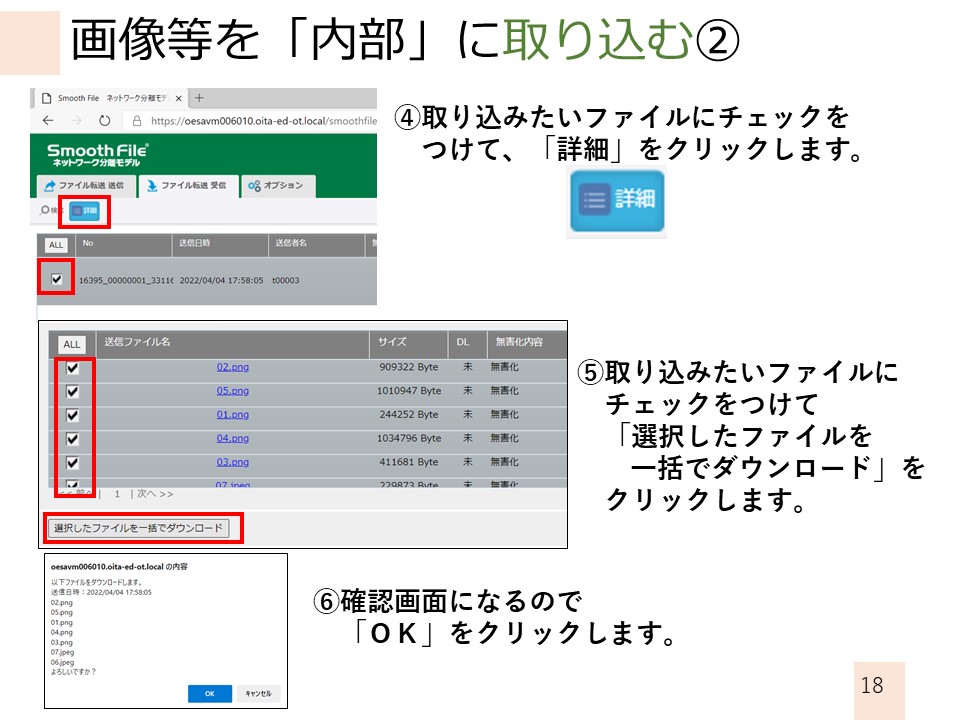The height and width of the screenshot is (720, 960).
Task: Select the highlighted 詳細 toolbar icon
Action: (x=87, y=211)
